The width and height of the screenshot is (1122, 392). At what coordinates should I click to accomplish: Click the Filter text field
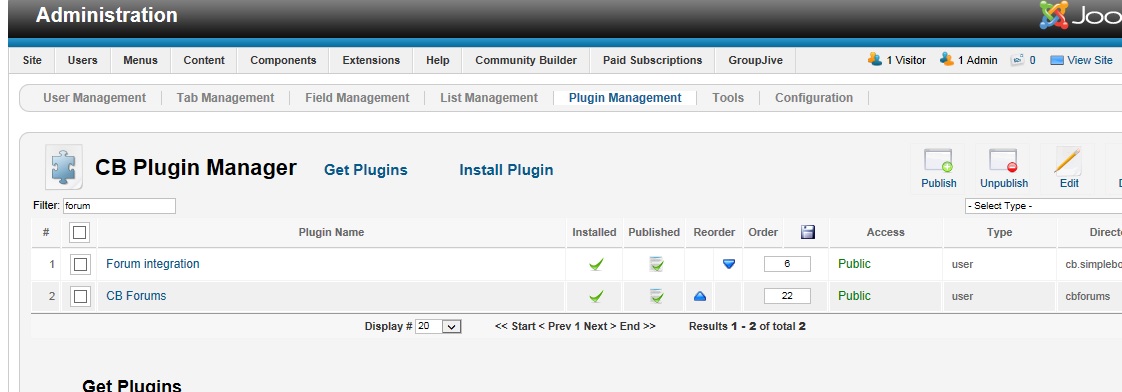119,206
